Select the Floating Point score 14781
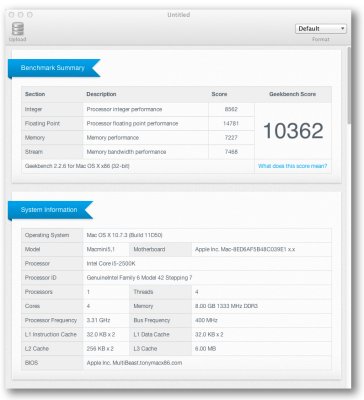 point(231,123)
